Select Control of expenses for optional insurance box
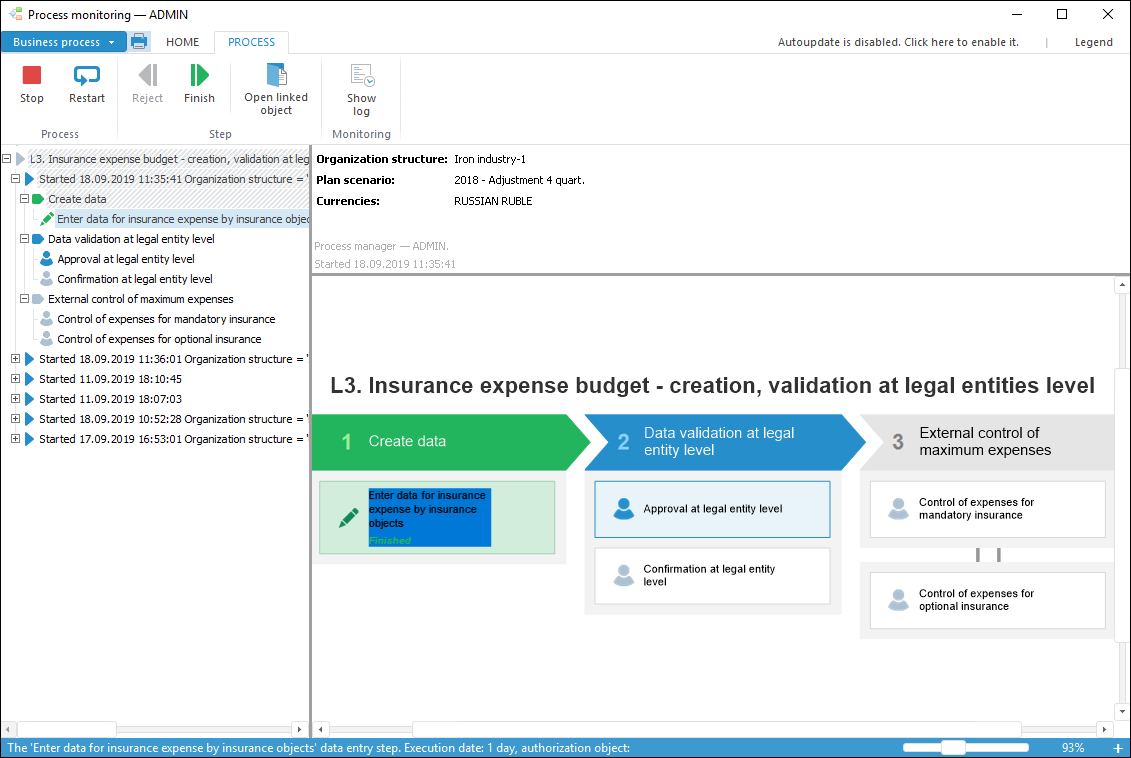 pos(987,600)
